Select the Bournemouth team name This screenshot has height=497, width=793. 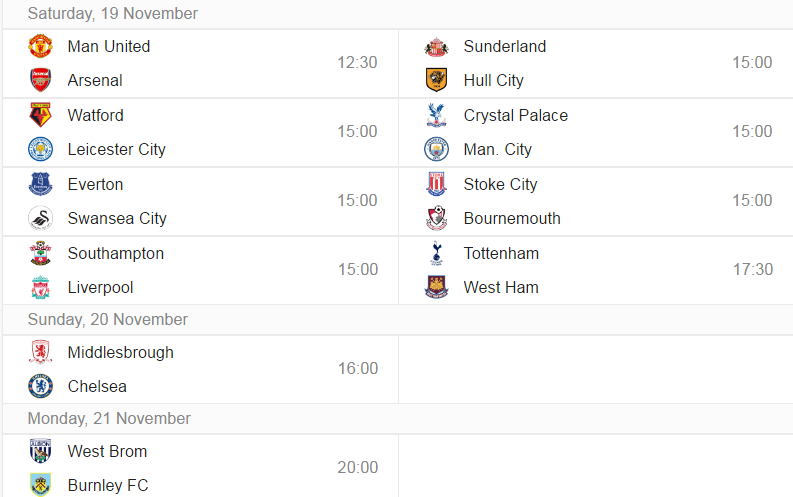point(512,218)
